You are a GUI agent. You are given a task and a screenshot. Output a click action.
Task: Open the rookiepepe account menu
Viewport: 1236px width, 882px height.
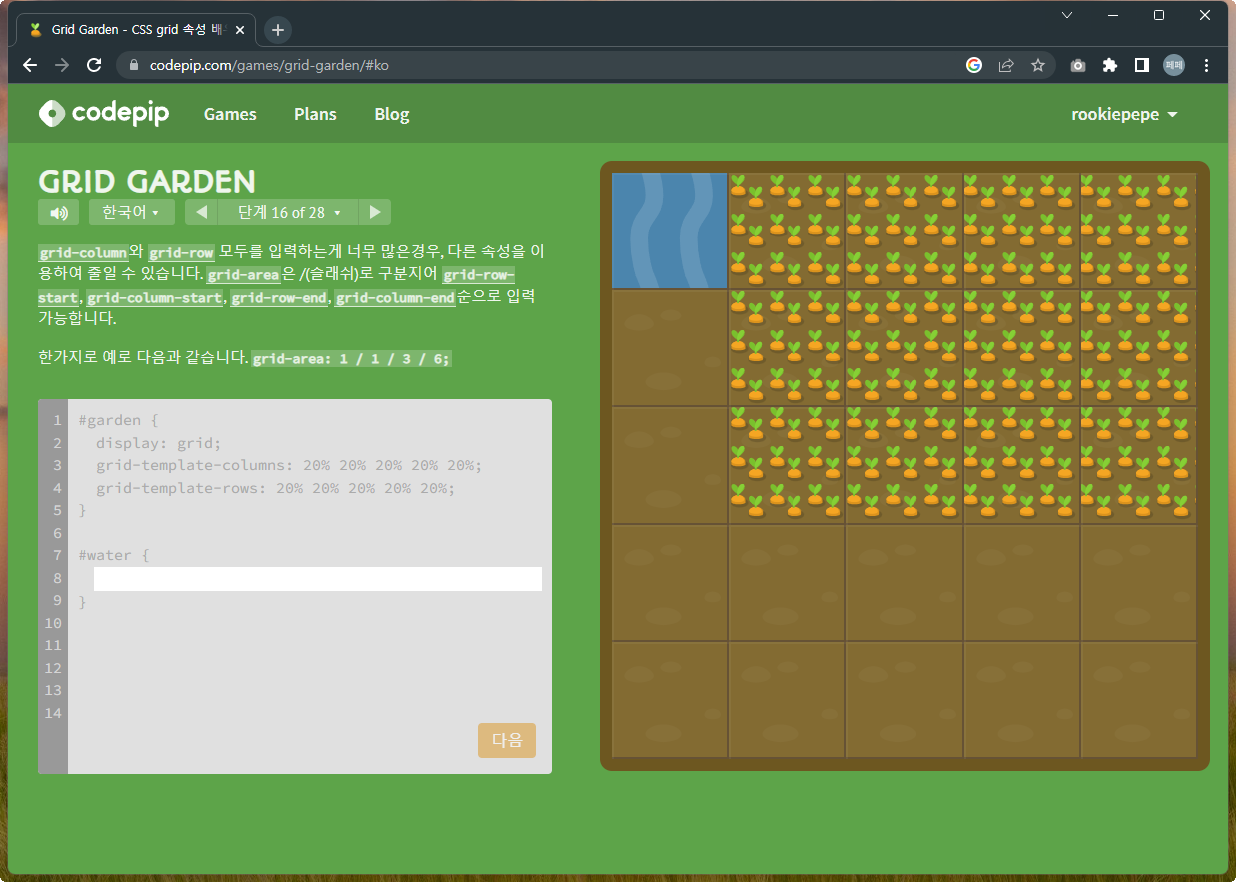(x=1124, y=114)
